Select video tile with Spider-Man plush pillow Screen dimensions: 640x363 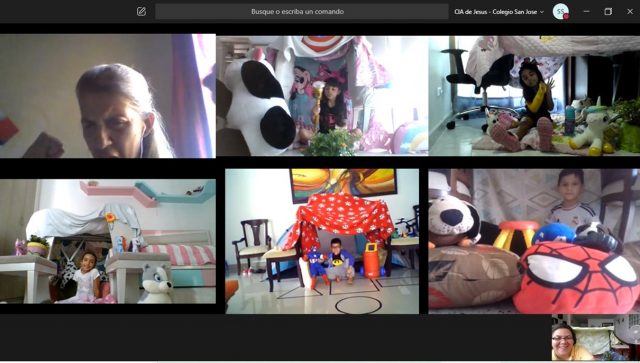pos(534,241)
